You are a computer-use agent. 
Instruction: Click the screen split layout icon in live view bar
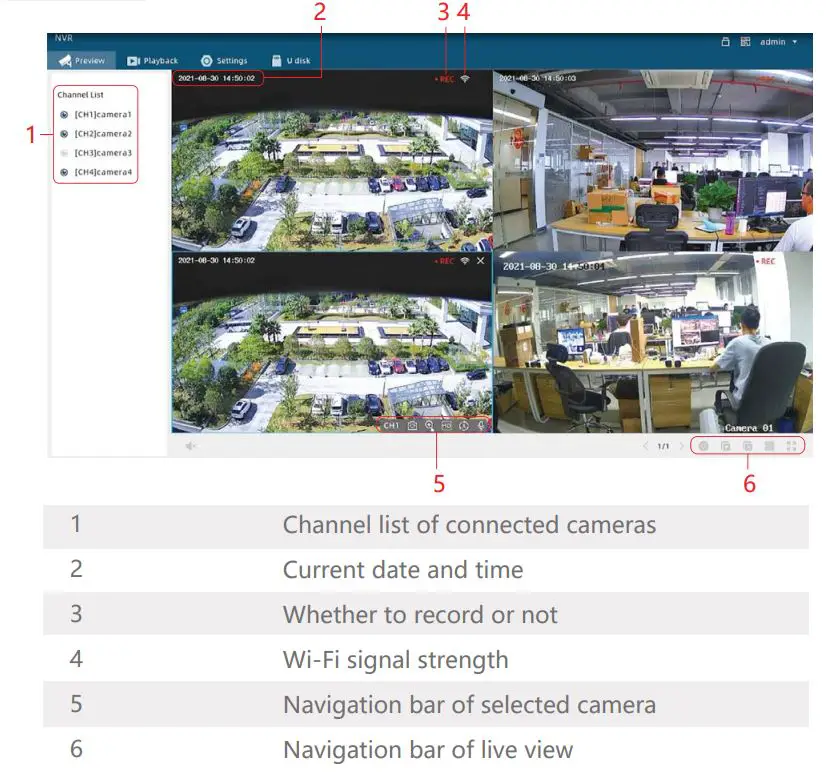(x=770, y=446)
